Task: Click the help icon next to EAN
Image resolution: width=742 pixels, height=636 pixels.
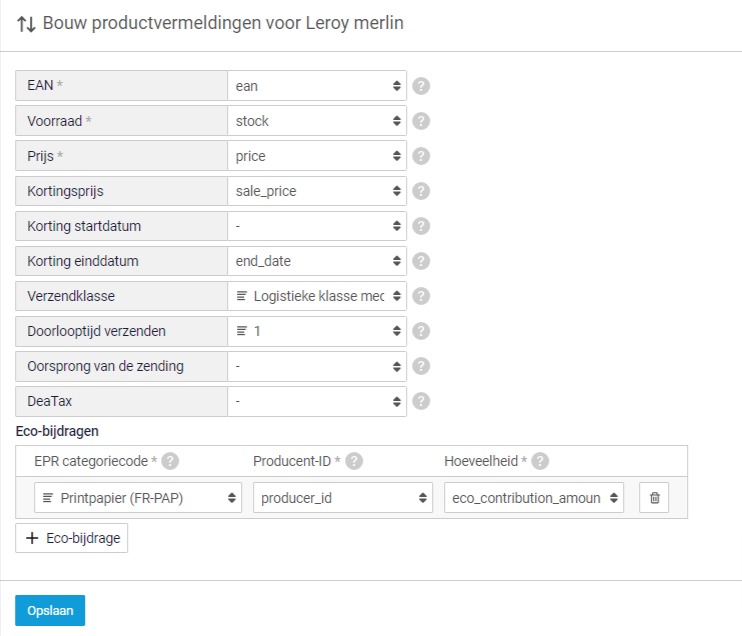Action: tap(421, 86)
